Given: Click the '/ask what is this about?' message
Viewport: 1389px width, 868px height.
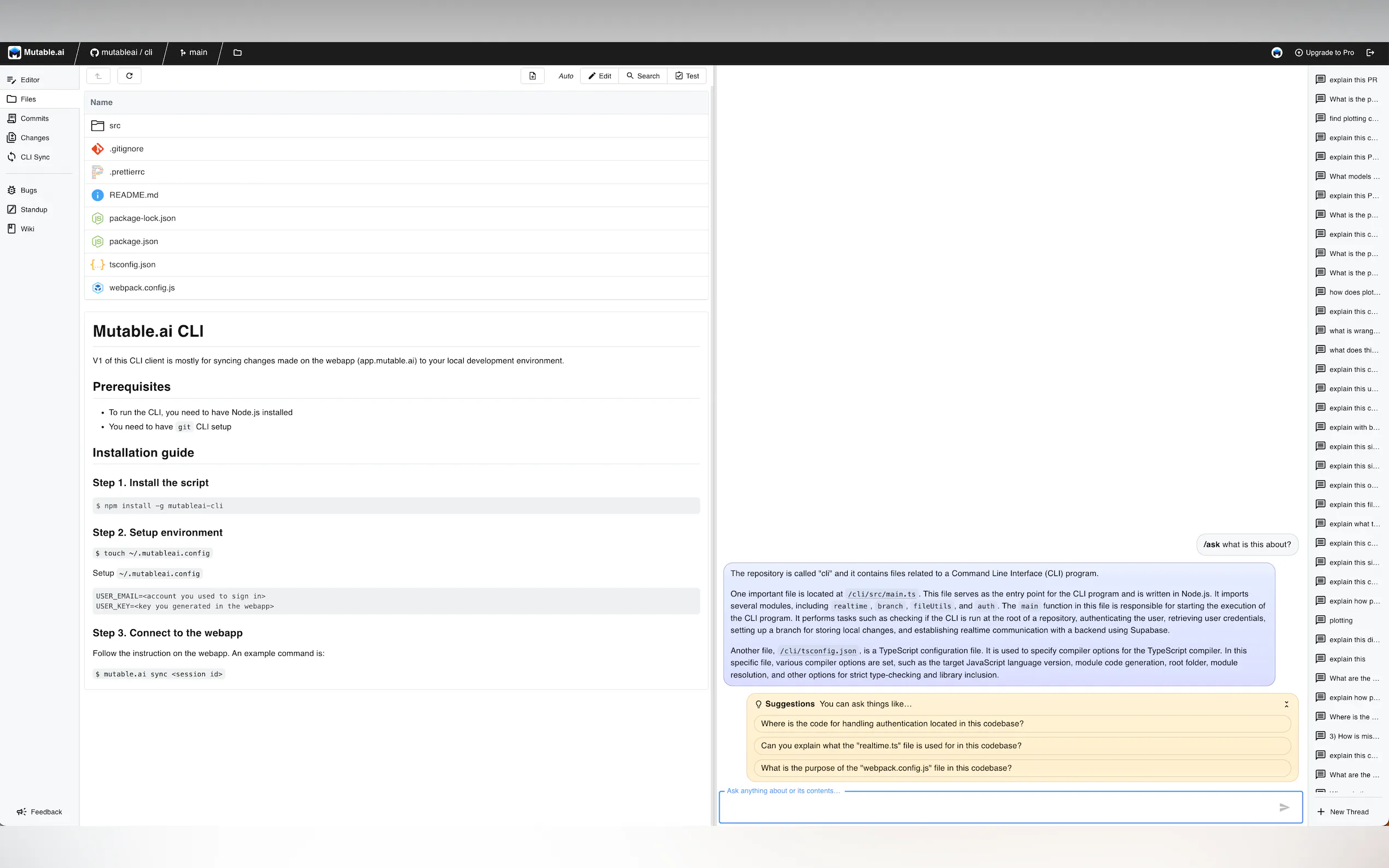Looking at the screenshot, I should [1247, 544].
